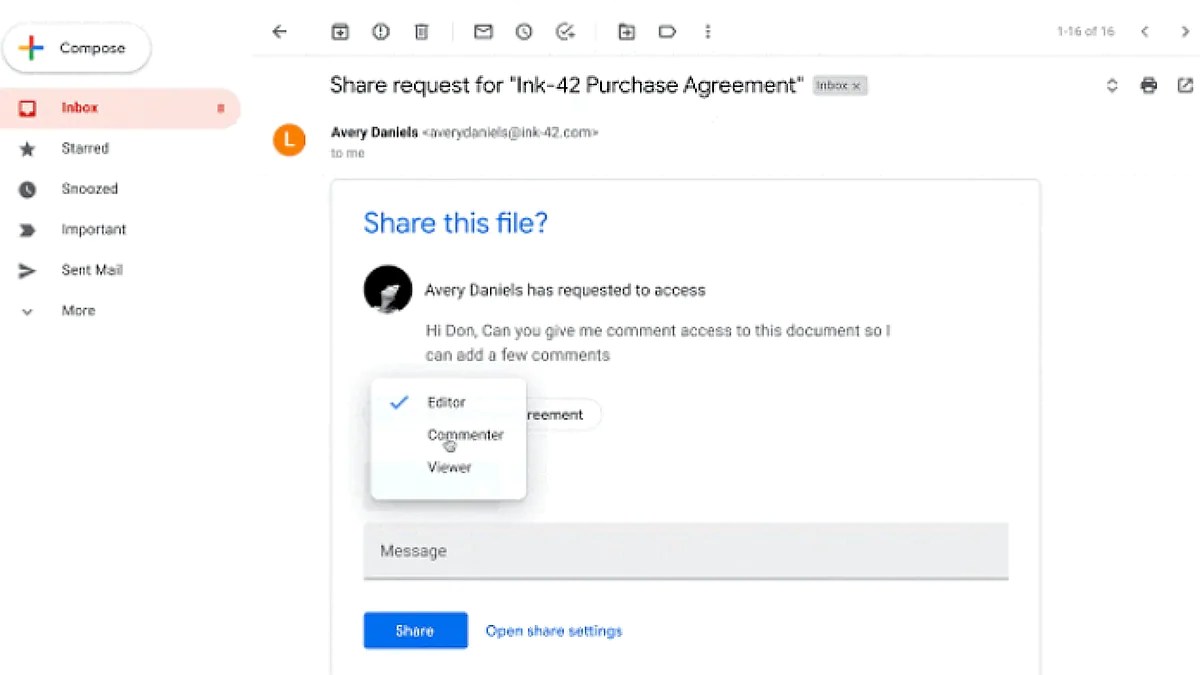Print the email with the printer icon
Screen dimensions: 1200x675
(1148, 85)
